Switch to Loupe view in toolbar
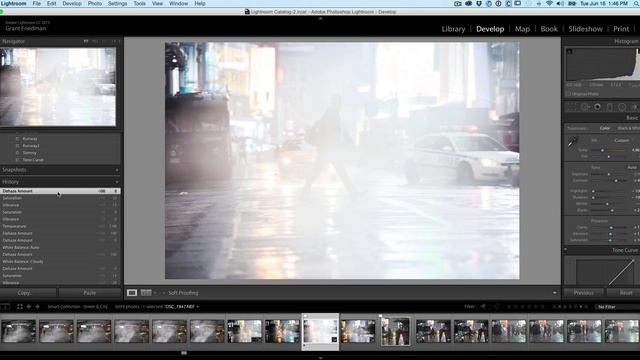The width and height of the screenshot is (640, 360). (132, 293)
